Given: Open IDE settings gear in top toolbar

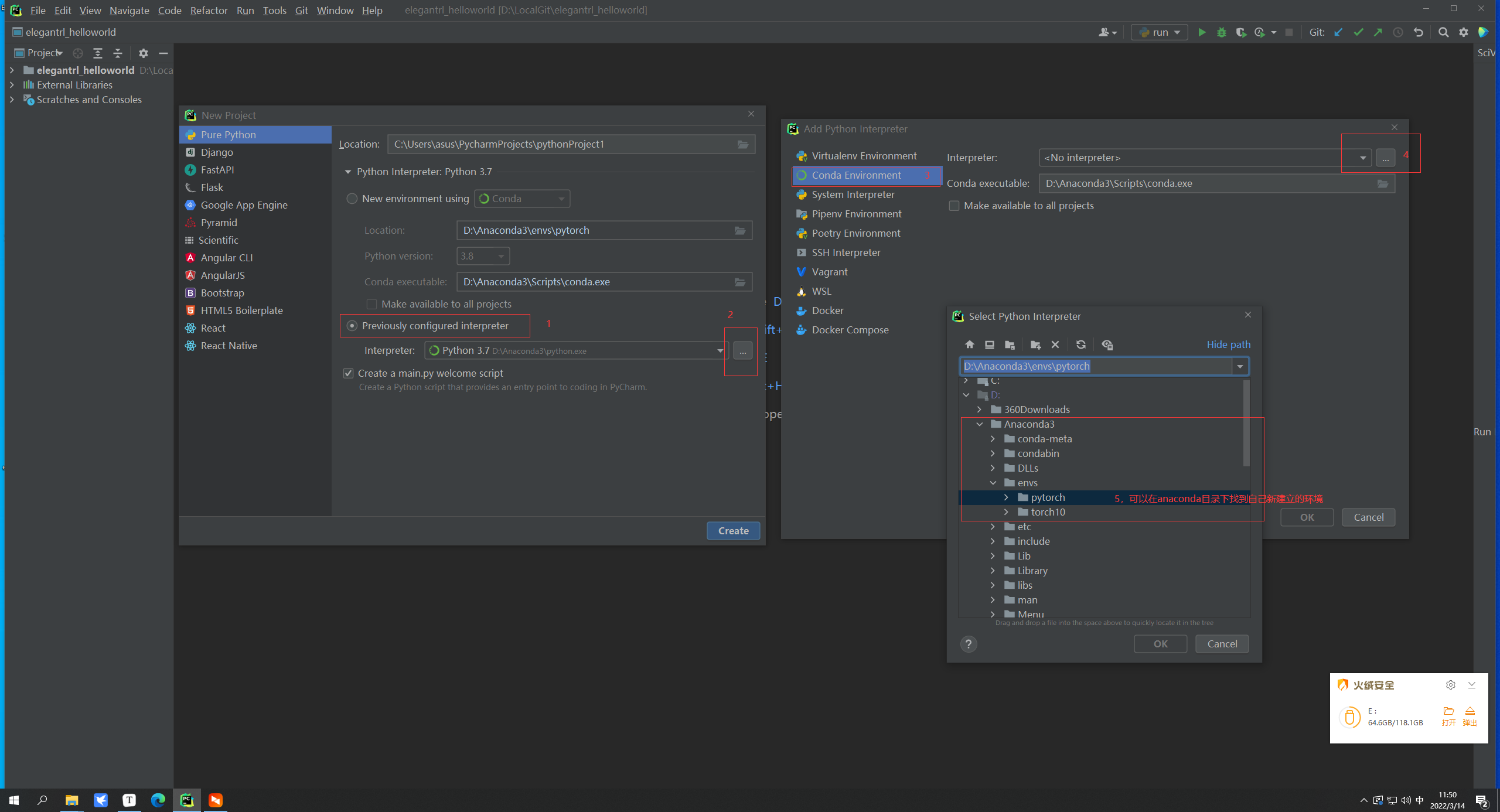Looking at the screenshot, I should [1463, 32].
